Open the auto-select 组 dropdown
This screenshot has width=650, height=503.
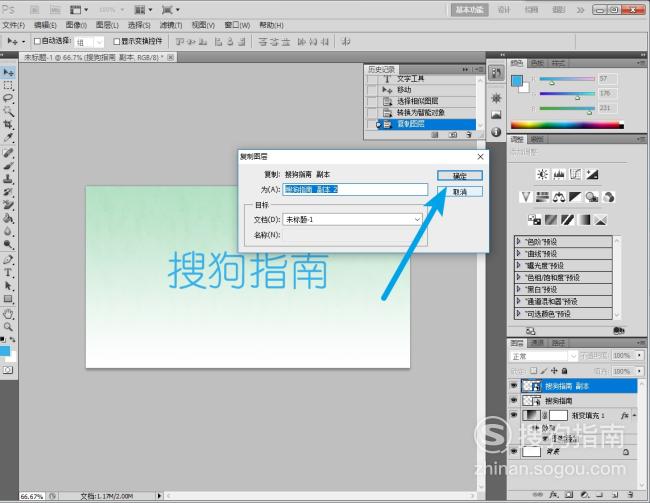click(x=90, y=42)
